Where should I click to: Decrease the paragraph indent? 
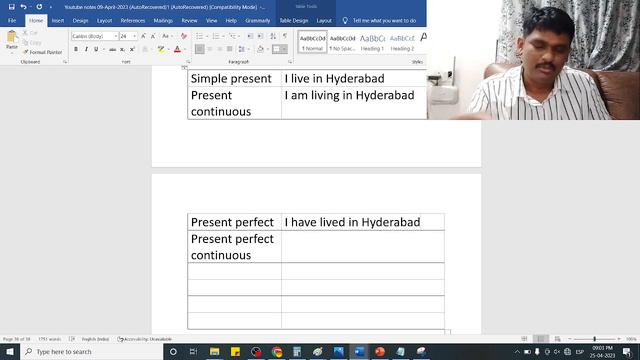(250, 36)
